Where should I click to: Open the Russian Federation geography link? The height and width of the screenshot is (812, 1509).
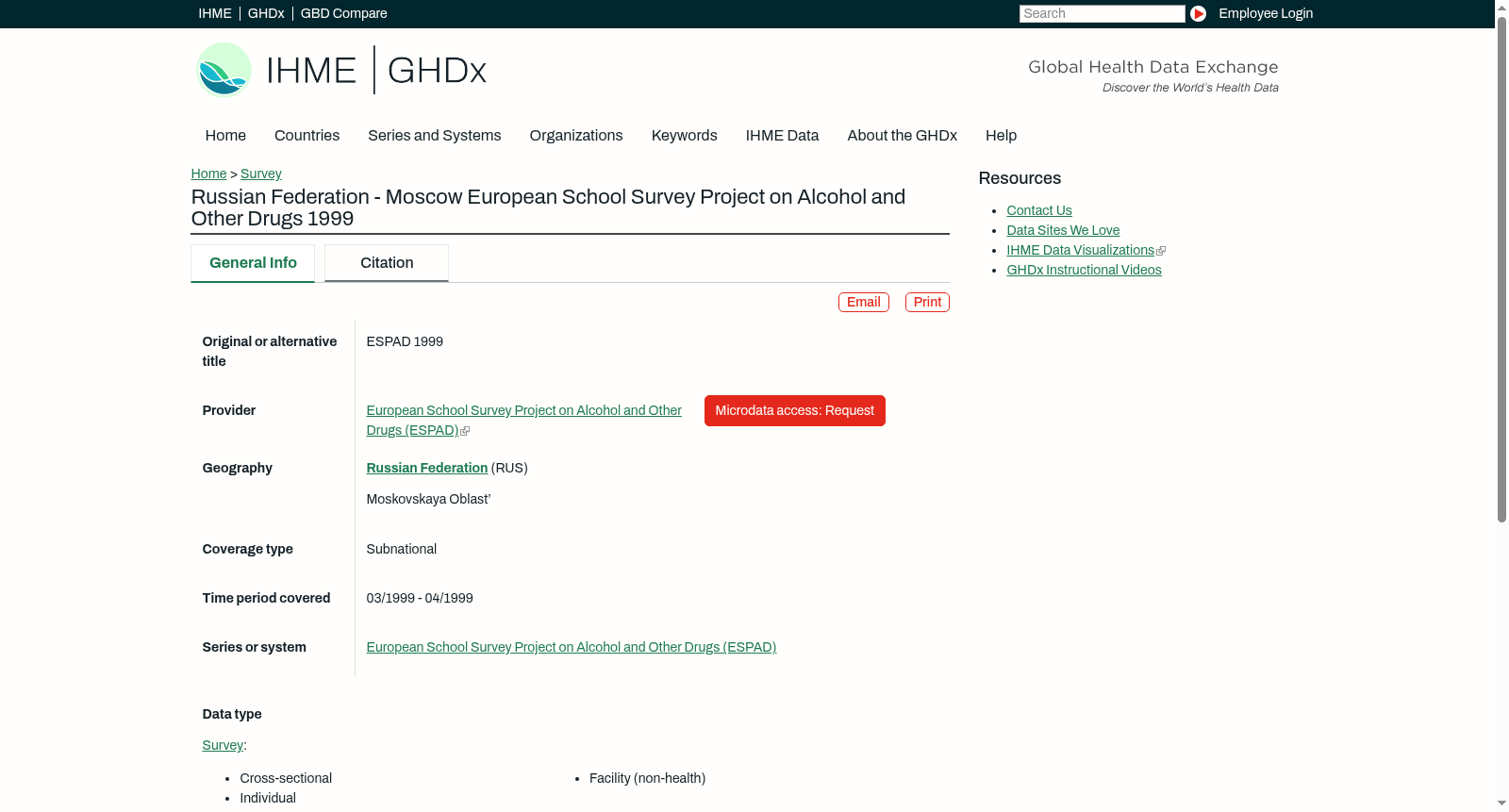click(427, 468)
